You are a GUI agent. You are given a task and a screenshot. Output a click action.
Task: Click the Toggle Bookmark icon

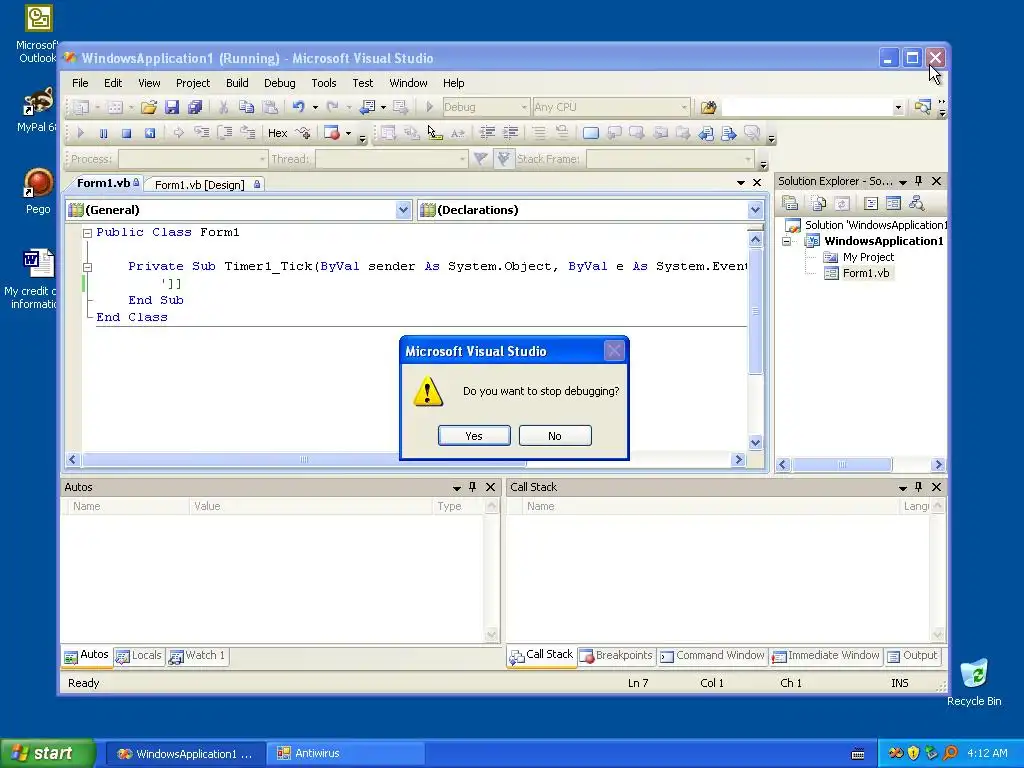tap(590, 133)
